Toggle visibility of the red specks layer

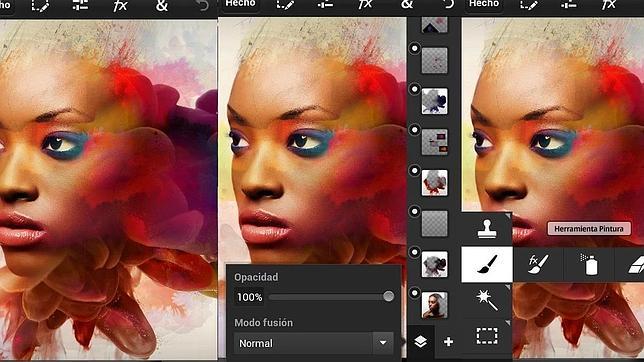(x=414, y=48)
